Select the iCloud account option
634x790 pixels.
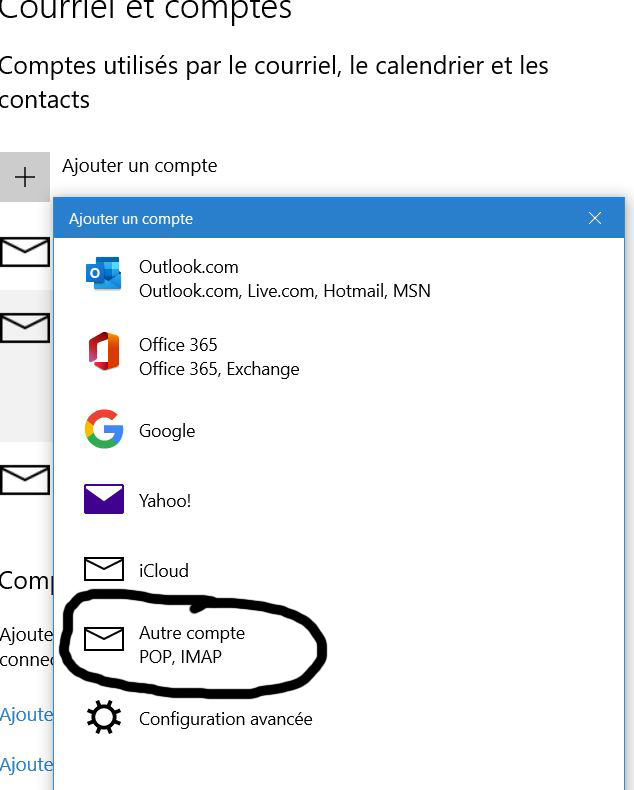pos(164,571)
